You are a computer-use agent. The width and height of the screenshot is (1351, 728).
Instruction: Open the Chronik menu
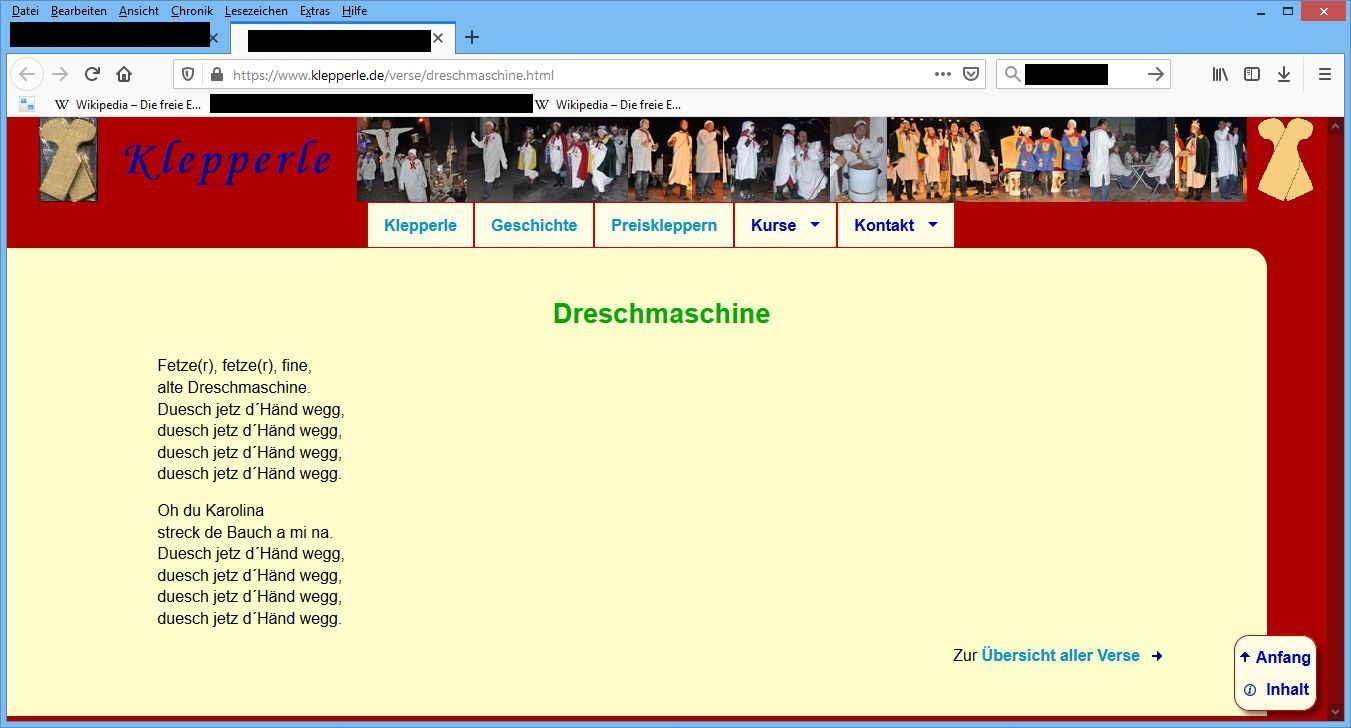(191, 11)
